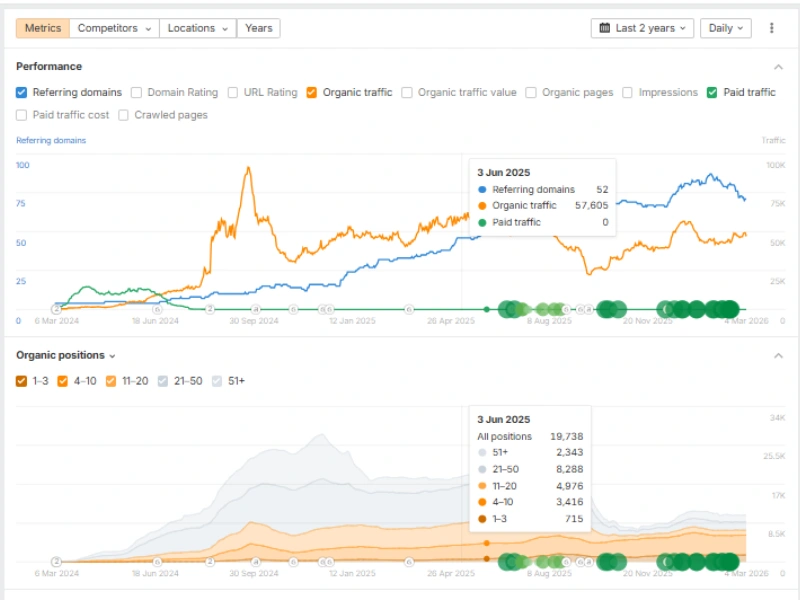Uncheck the Referring domains checkbox
The image size is (800, 600).
click(22, 92)
